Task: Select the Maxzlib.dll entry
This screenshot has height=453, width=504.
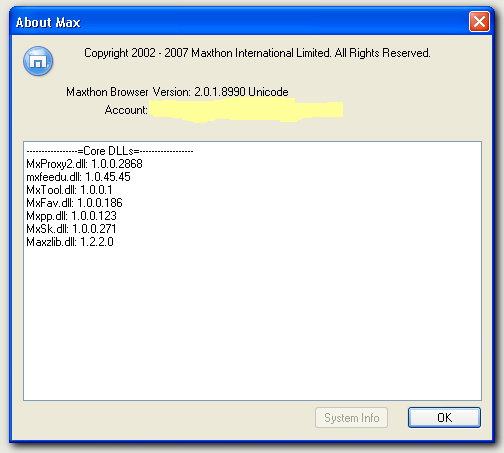Action: [70, 242]
